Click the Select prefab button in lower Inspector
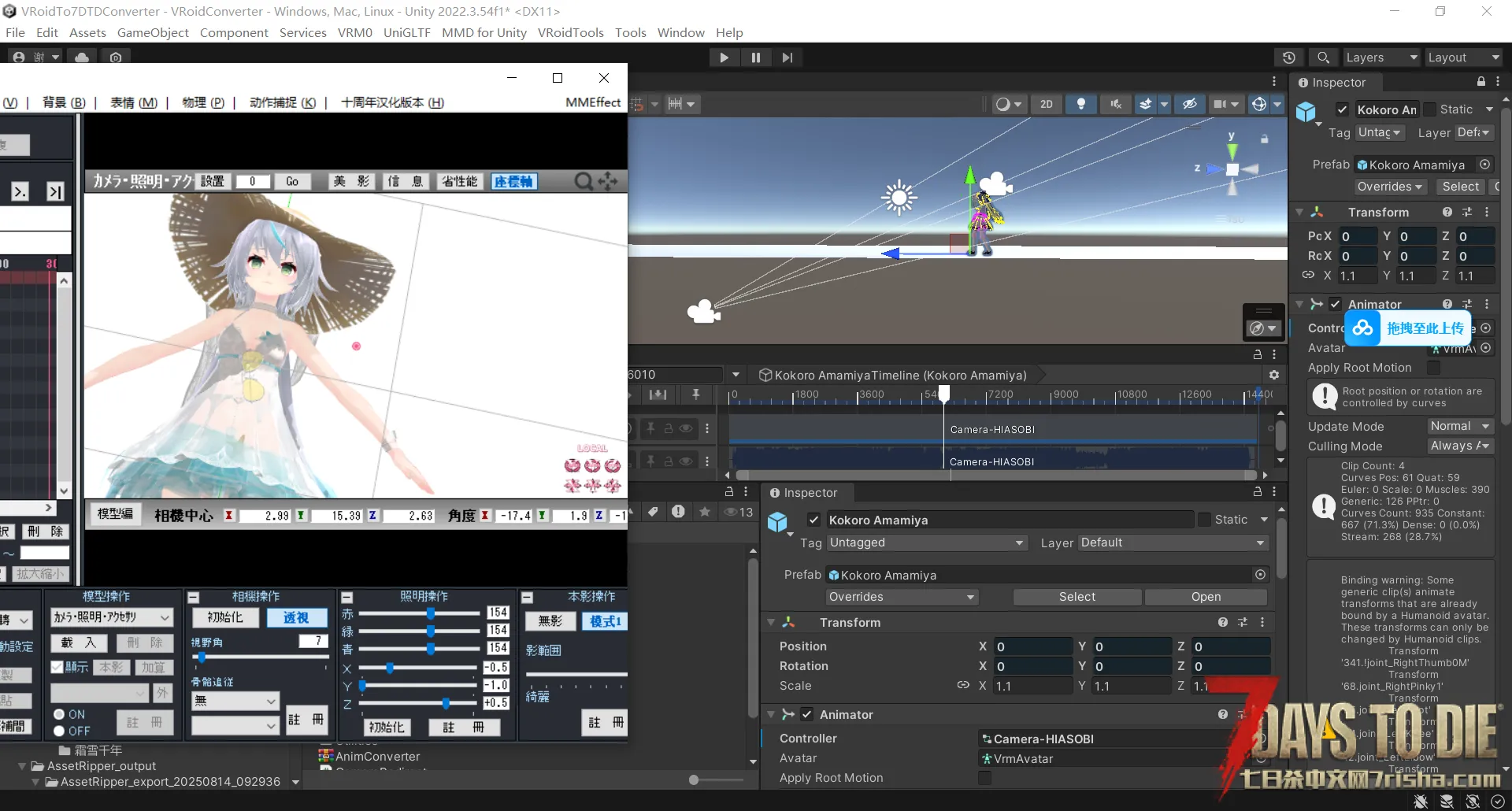1512x811 pixels. click(x=1077, y=597)
